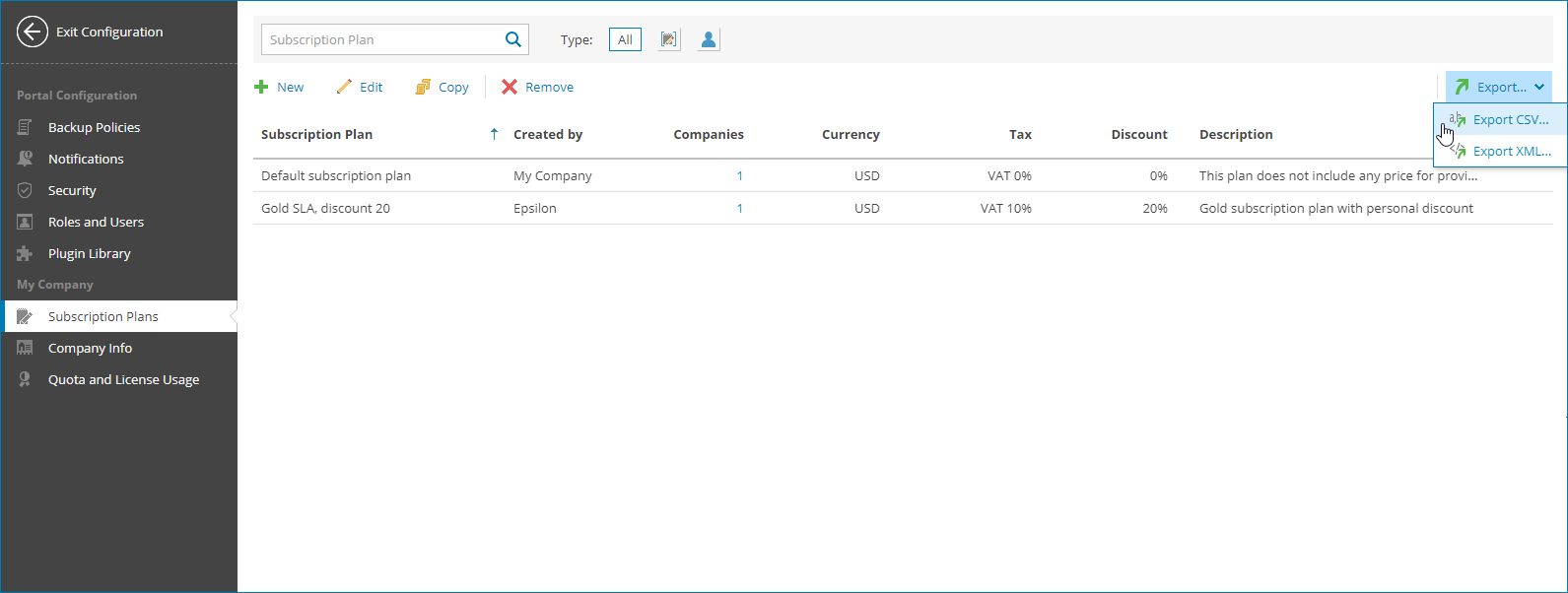Select the All type filter
This screenshot has height=593, width=1568.
pyautogui.click(x=625, y=39)
